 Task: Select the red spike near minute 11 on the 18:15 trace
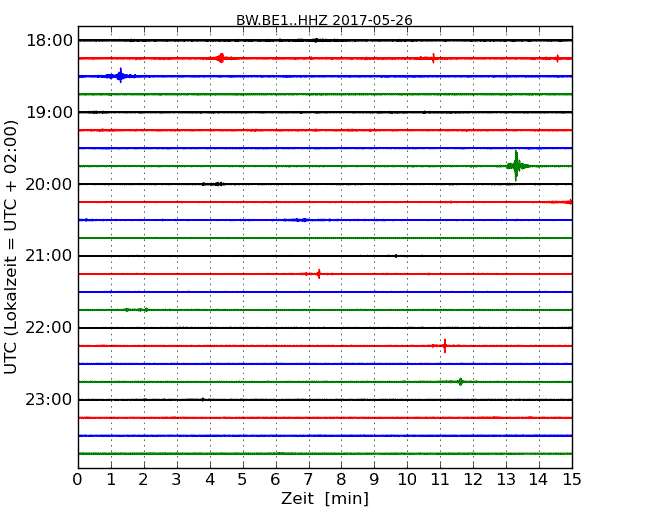[433, 58]
